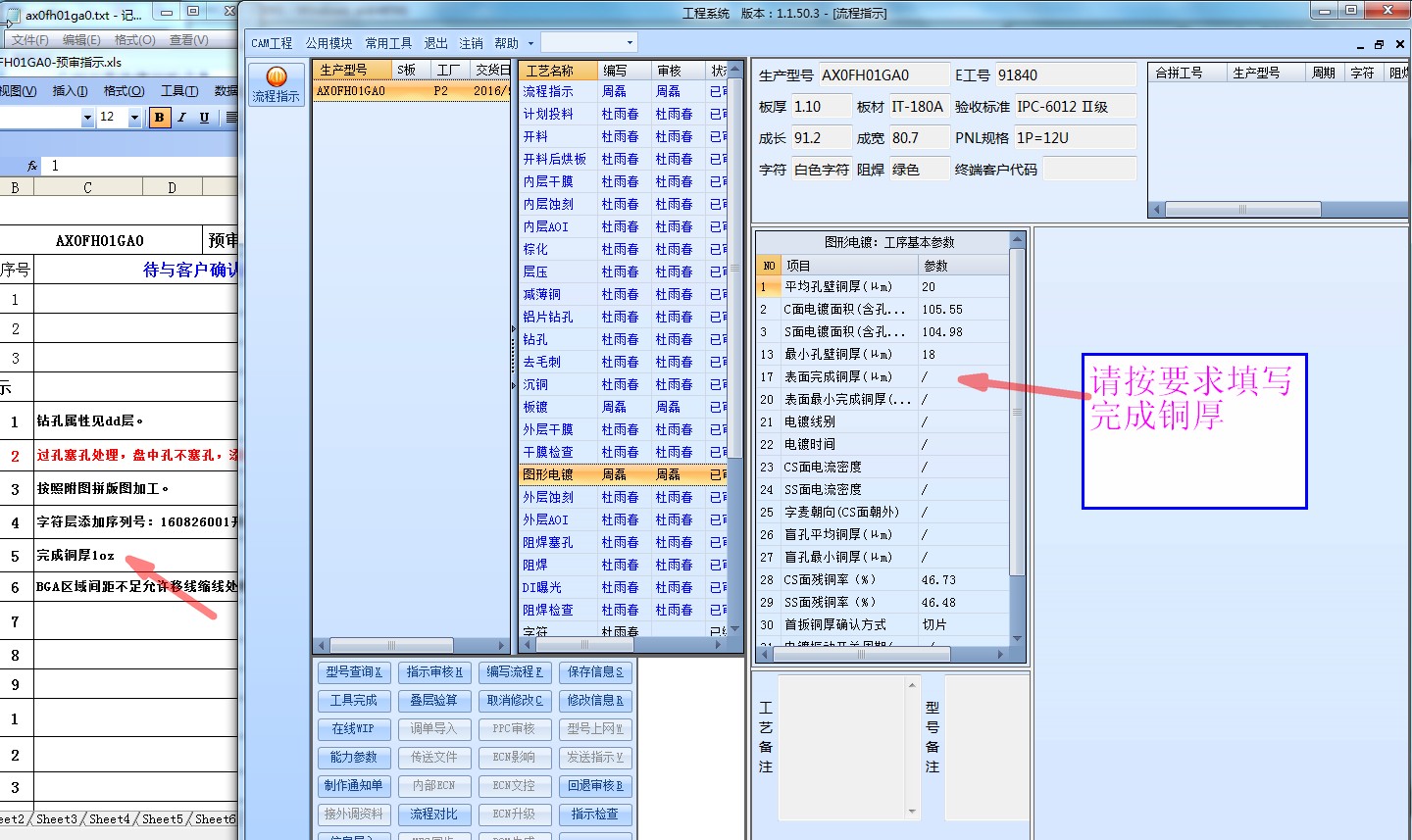1412x840 pixels.
Task: Select the AXOFH01GA0 row in model list
Action: point(412,91)
